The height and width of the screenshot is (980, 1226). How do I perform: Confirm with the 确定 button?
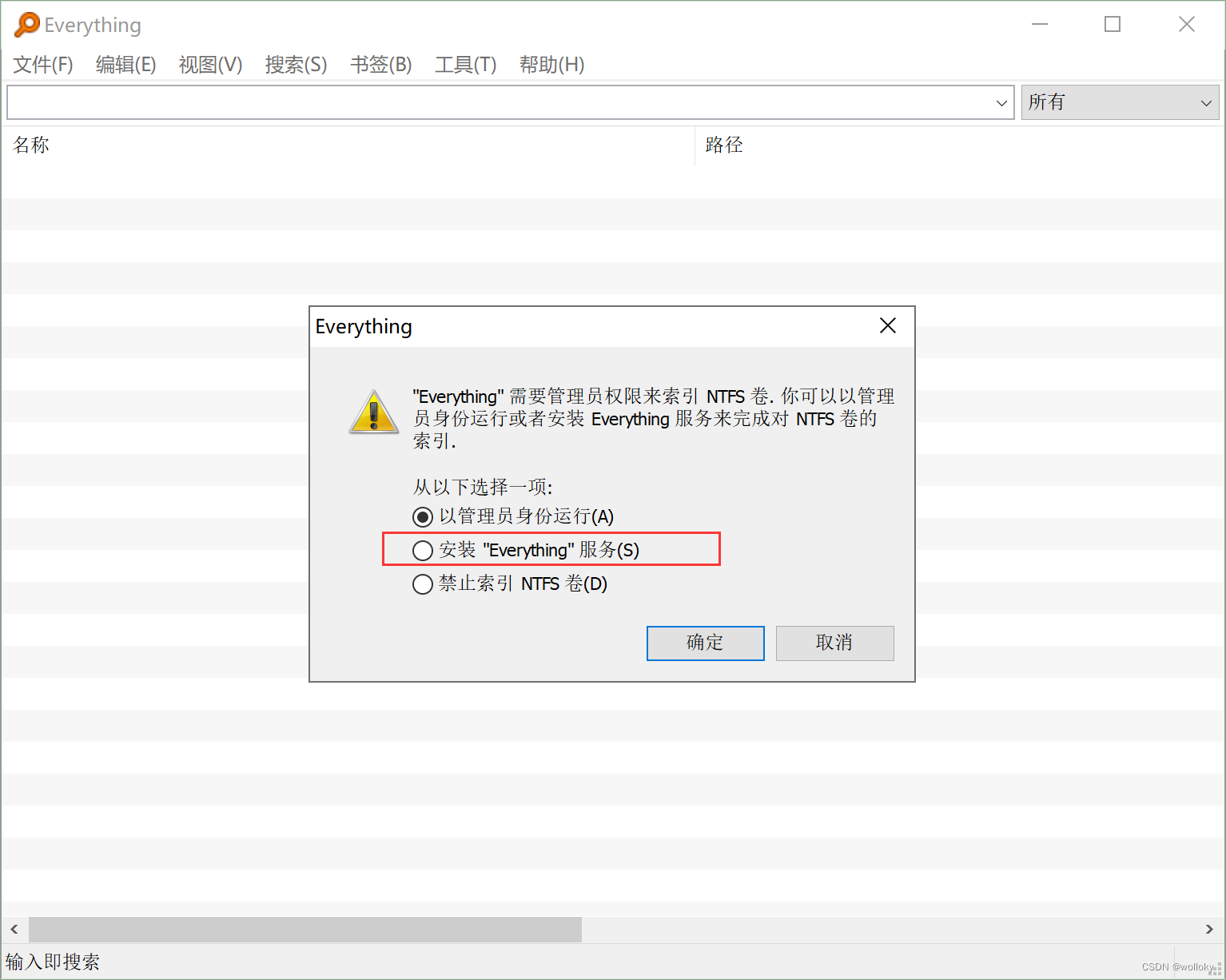(705, 643)
